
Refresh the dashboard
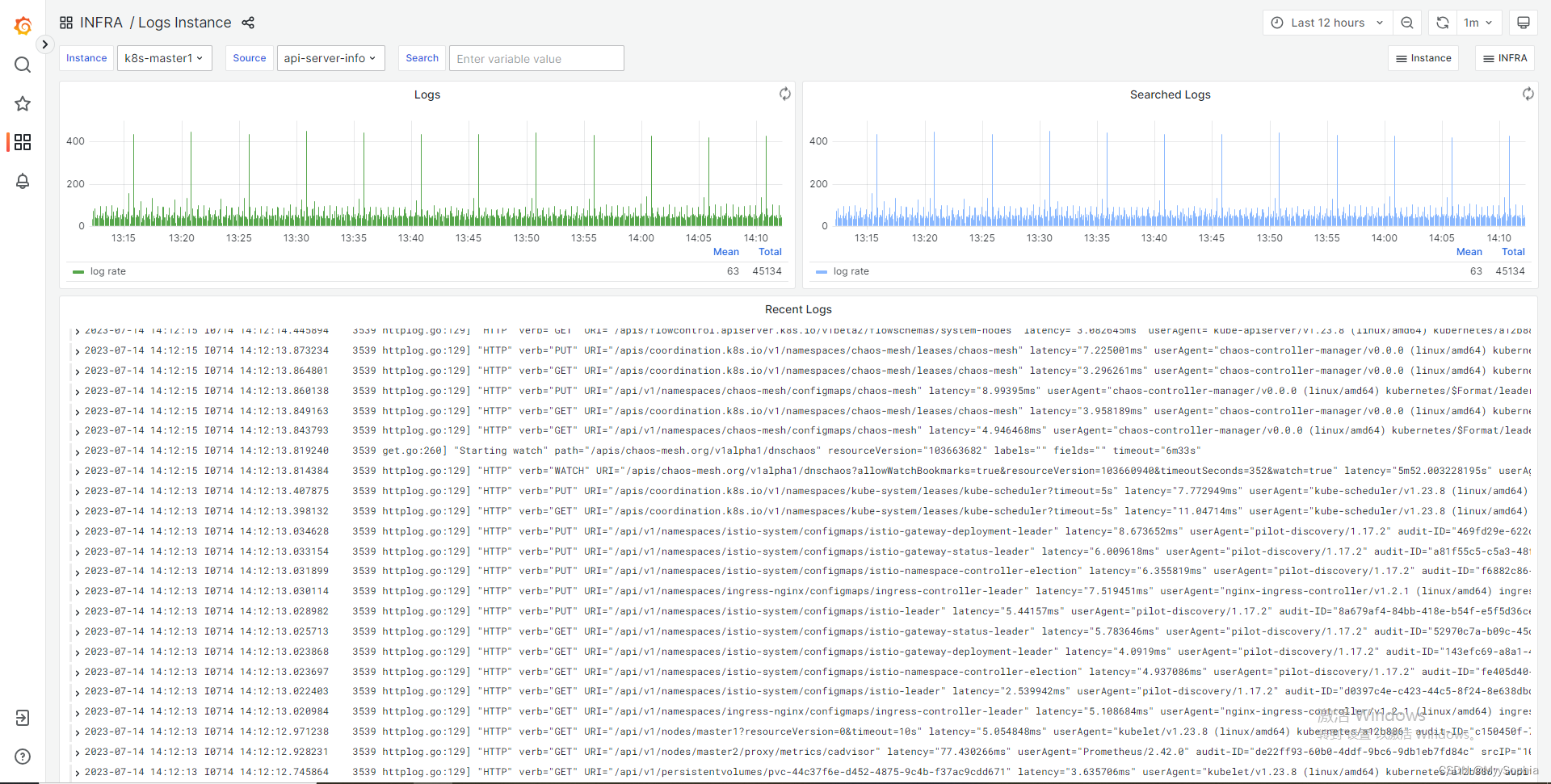click(1443, 23)
